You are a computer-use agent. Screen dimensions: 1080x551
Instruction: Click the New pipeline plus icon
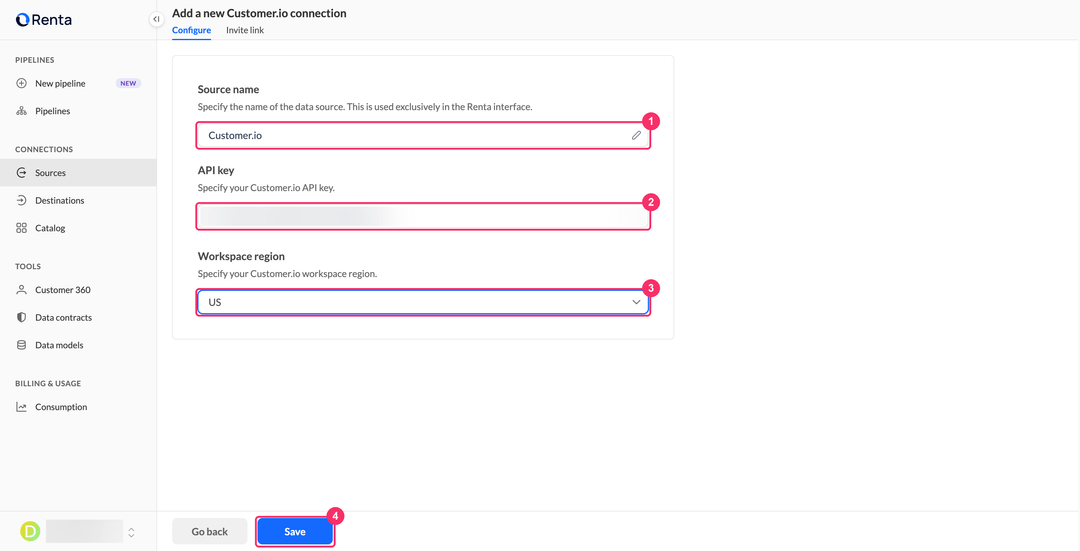pyautogui.click(x=21, y=83)
